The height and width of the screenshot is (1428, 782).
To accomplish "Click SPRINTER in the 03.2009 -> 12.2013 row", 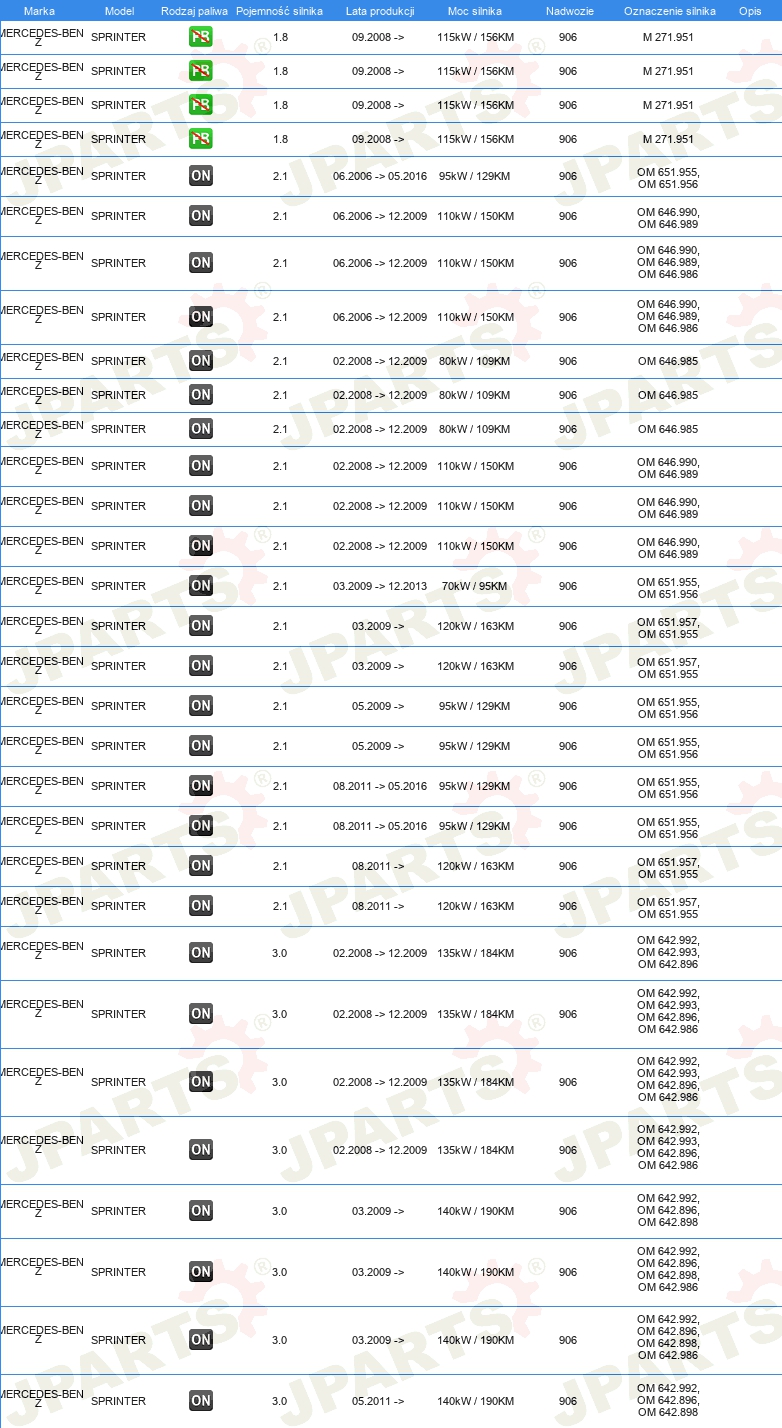I will coord(118,586).
